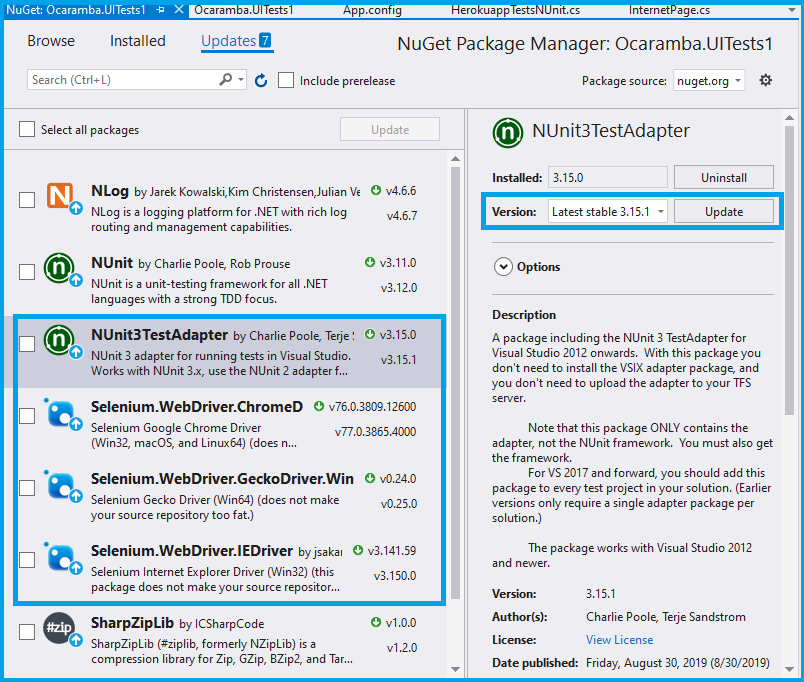Click update arrow icon beside SharpZipLib v1.0.0

click(376, 622)
